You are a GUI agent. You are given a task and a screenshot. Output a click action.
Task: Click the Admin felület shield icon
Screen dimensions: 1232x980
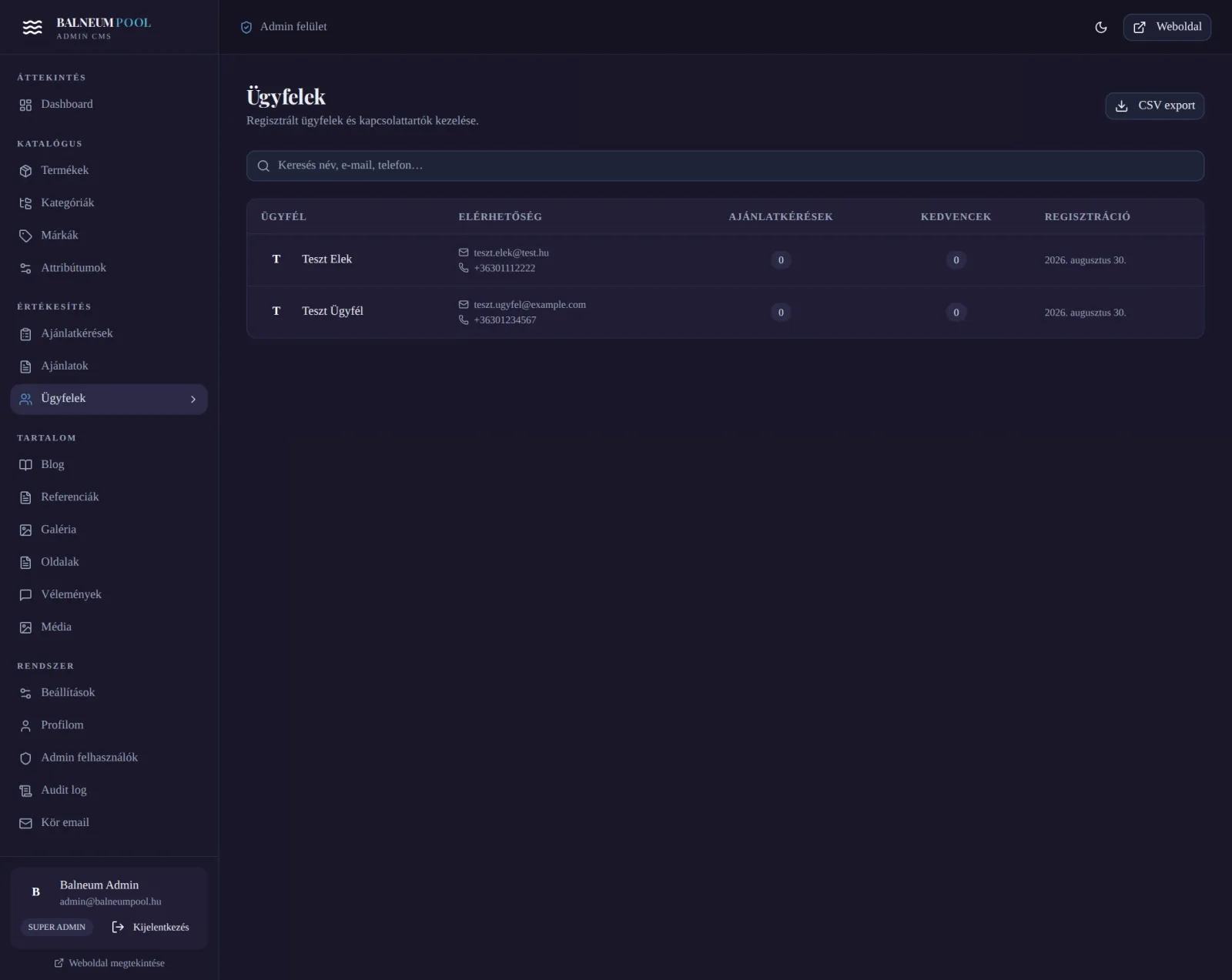pyautogui.click(x=246, y=27)
